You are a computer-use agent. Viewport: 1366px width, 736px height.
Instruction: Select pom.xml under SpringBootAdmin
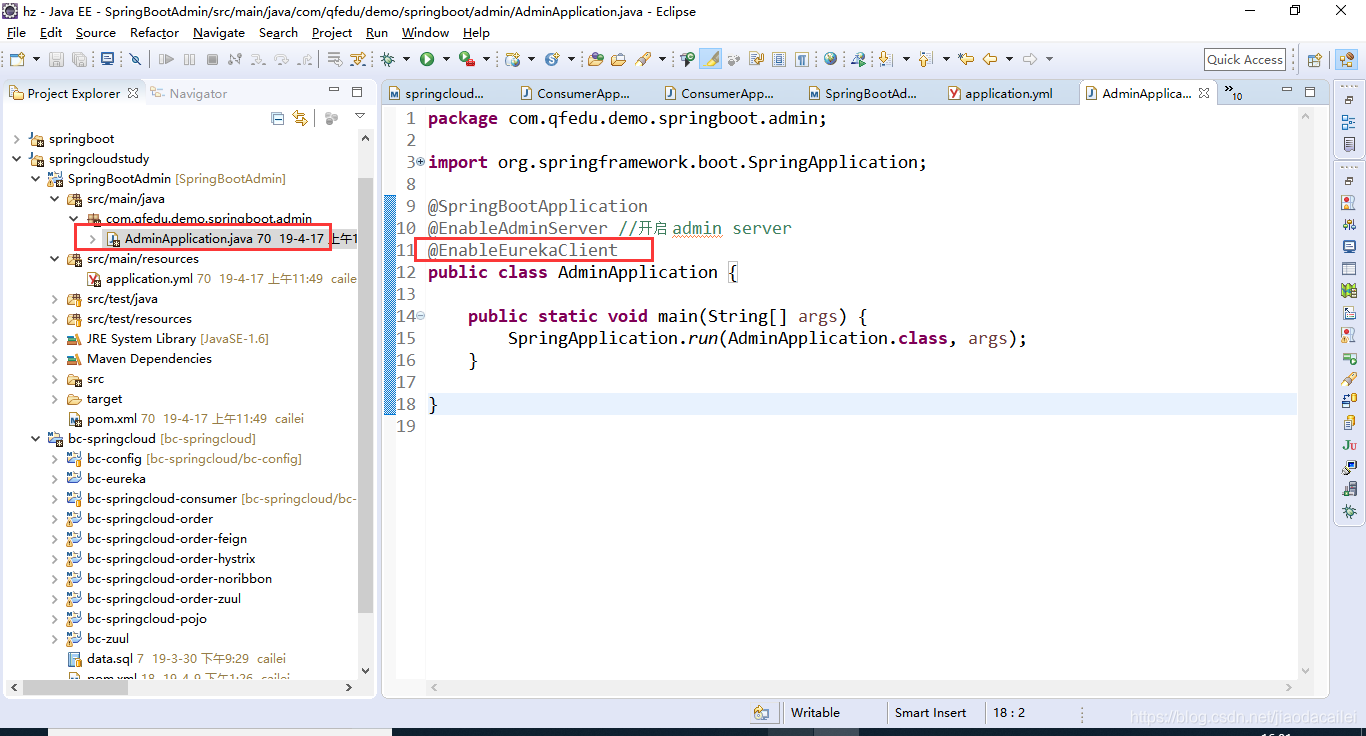click(x=185, y=419)
